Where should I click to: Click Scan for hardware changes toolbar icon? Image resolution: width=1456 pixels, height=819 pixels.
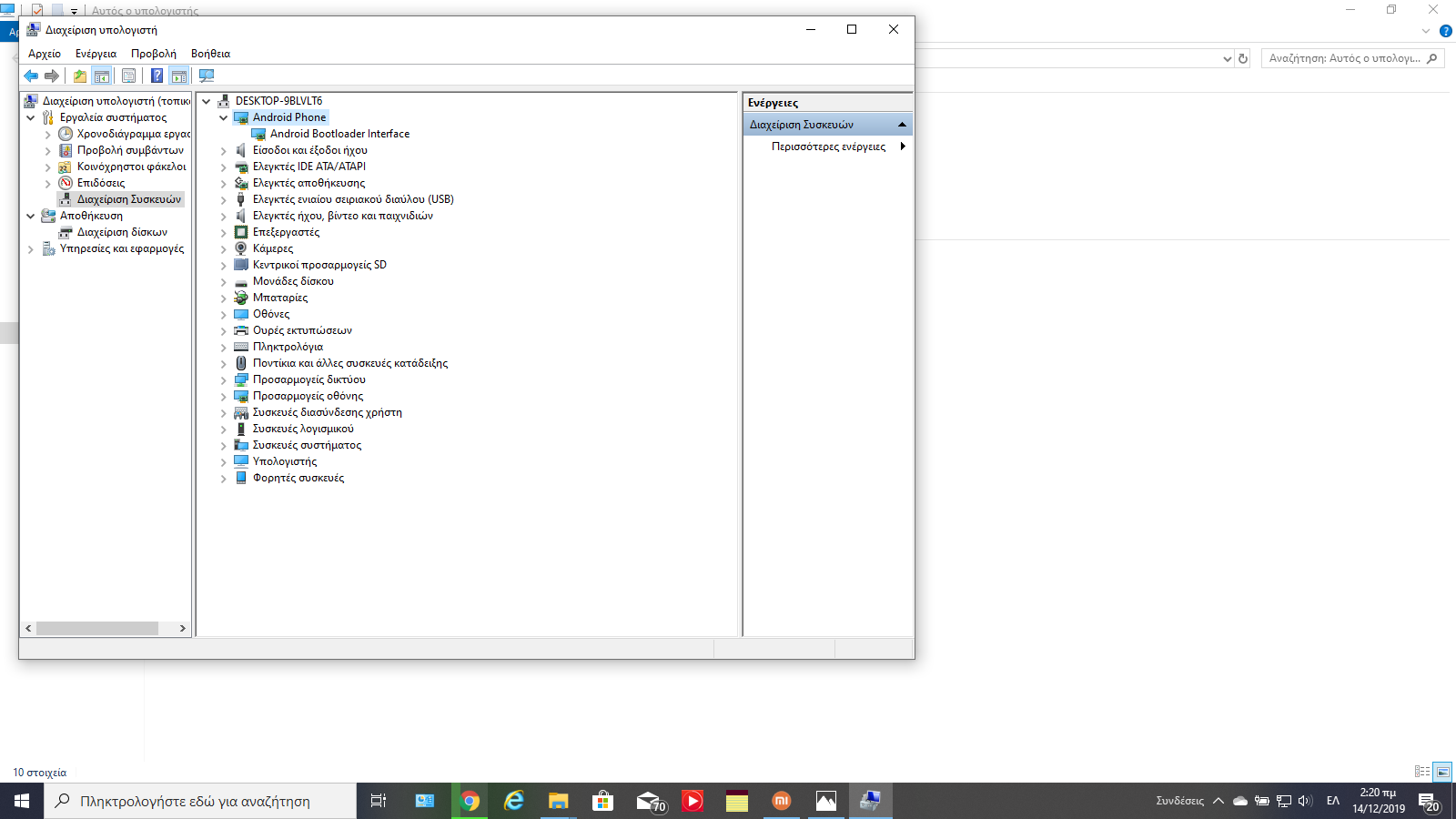click(x=207, y=76)
